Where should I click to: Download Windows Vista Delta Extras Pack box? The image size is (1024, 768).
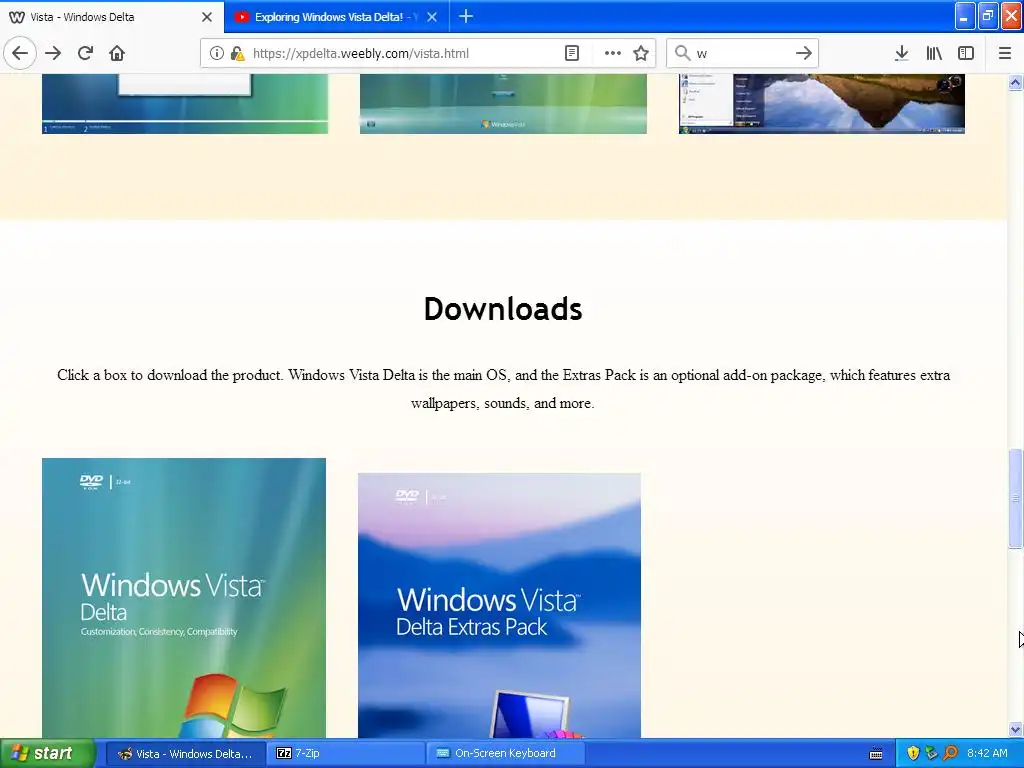pyautogui.click(x=500, y=605)
